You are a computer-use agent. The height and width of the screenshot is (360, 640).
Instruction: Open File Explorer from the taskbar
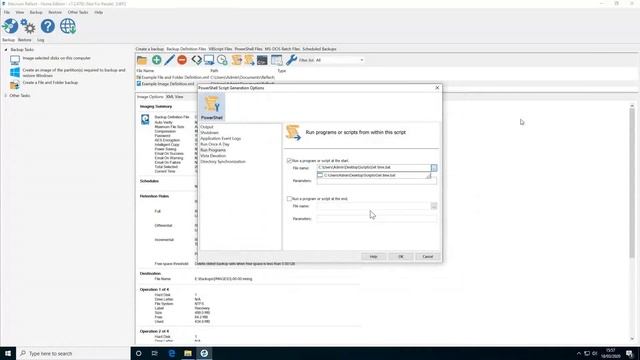[188, 353]
